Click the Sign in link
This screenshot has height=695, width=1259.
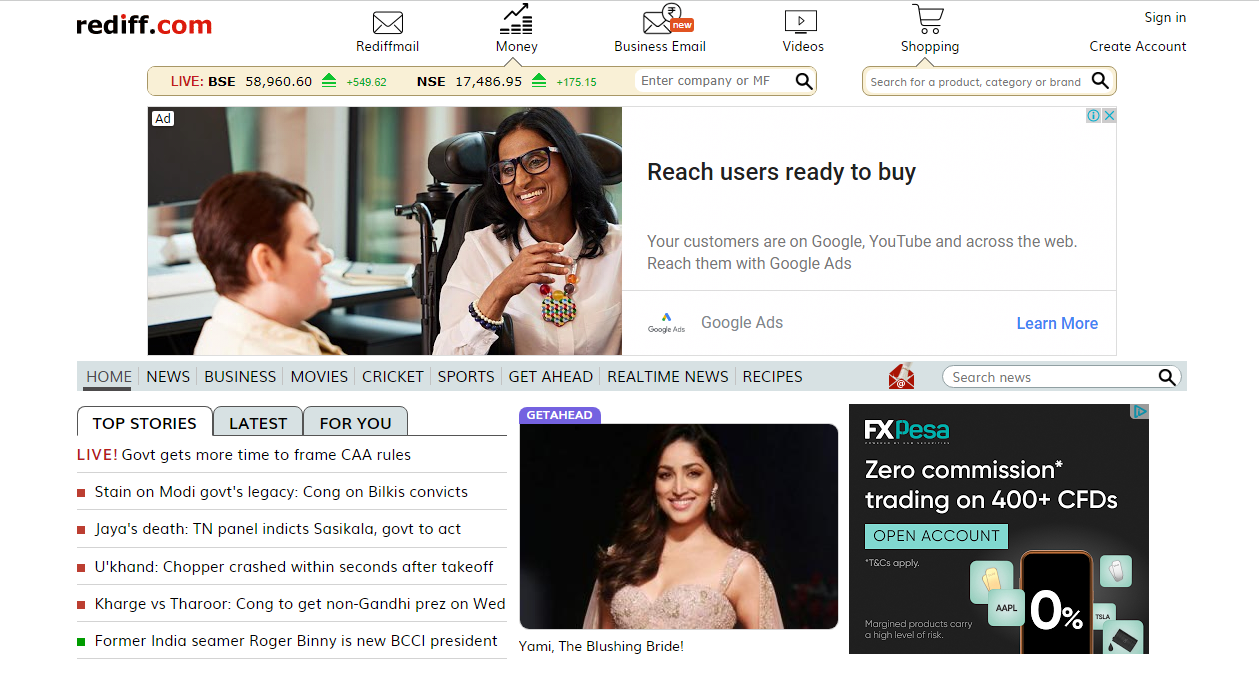click(1165, 17)
